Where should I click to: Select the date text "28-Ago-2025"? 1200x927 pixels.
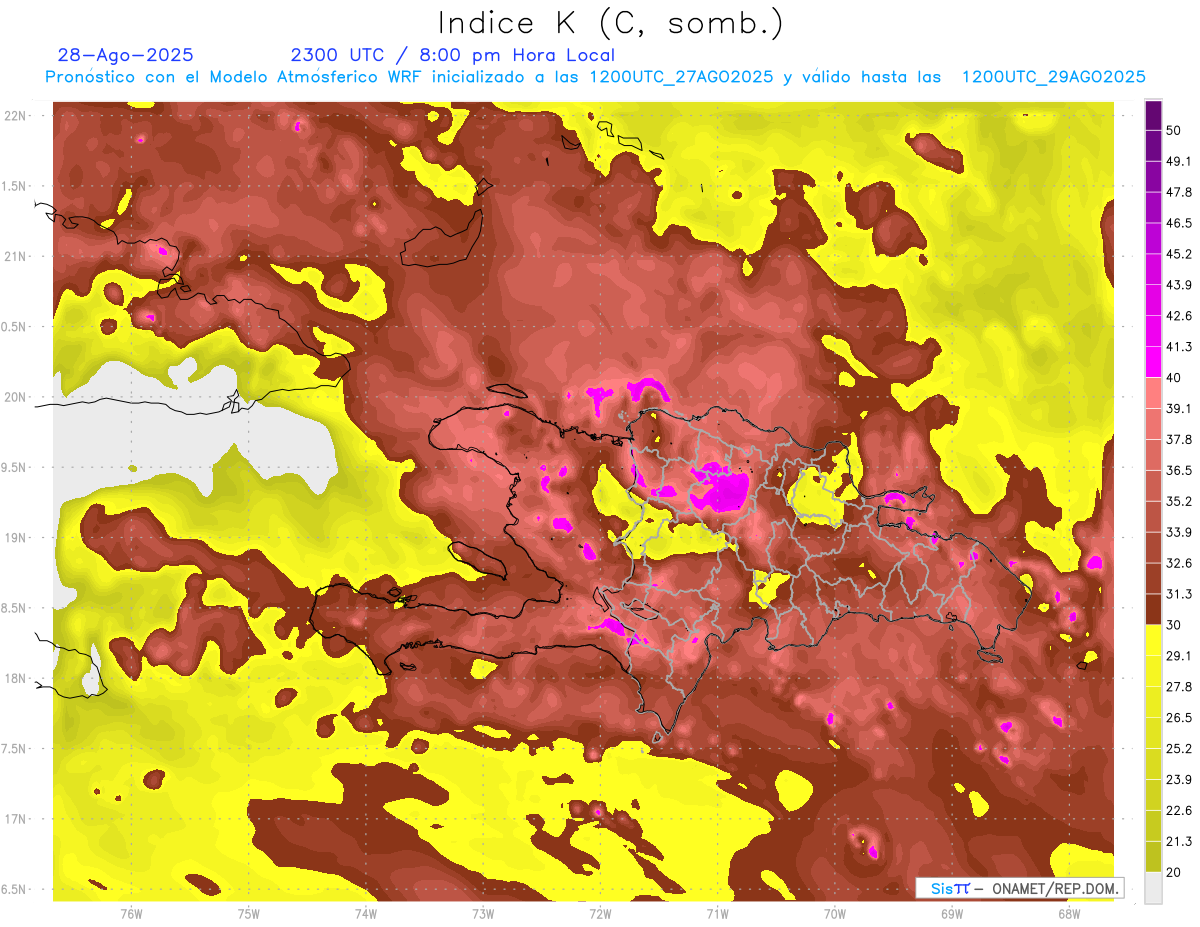click(x=125, y=55)
